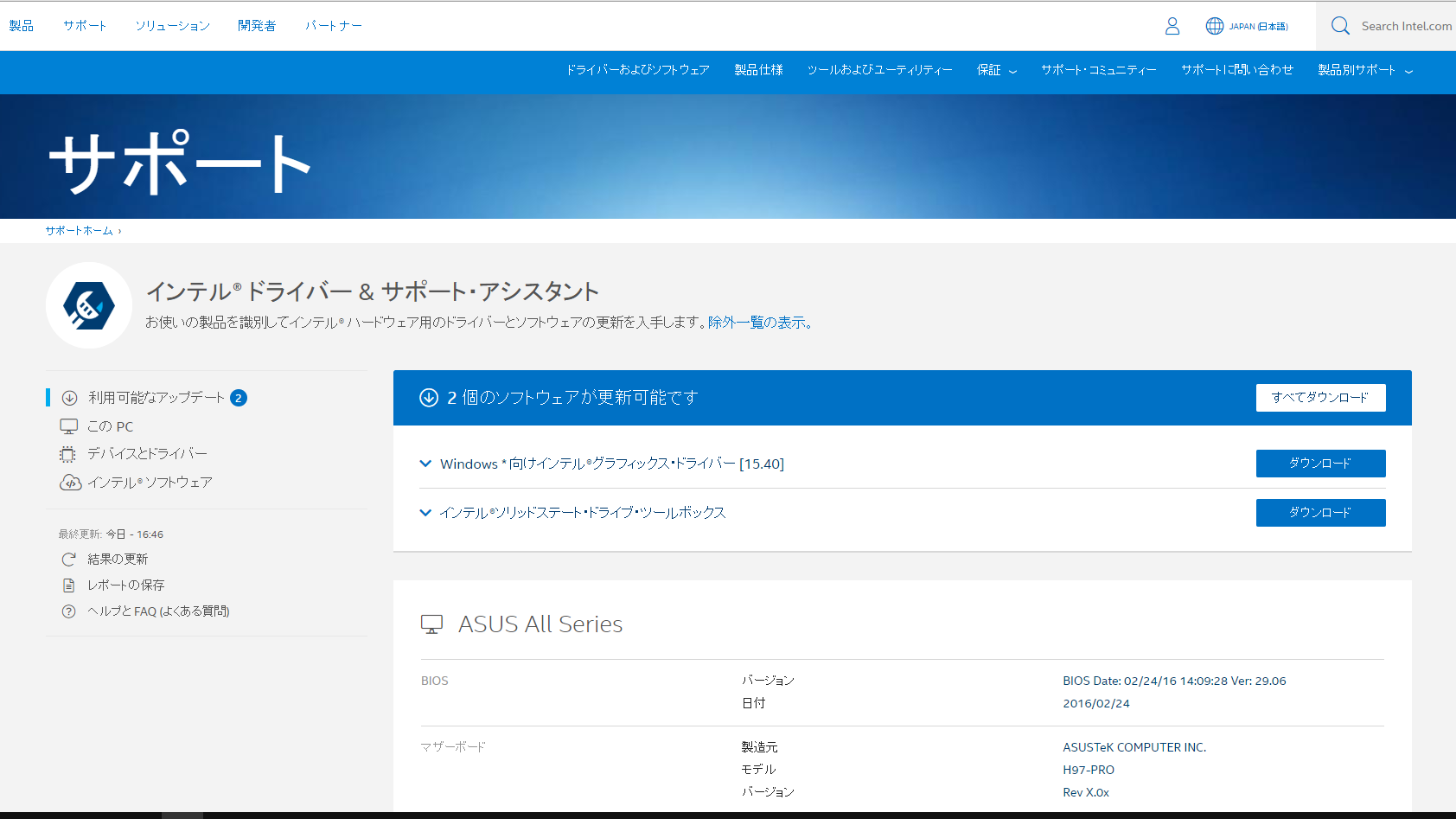The width and height of the screenshot is (1456, 819).
Task: Select 利用可能なアップデート in sidebar
Action: click(x=156, y=398)
